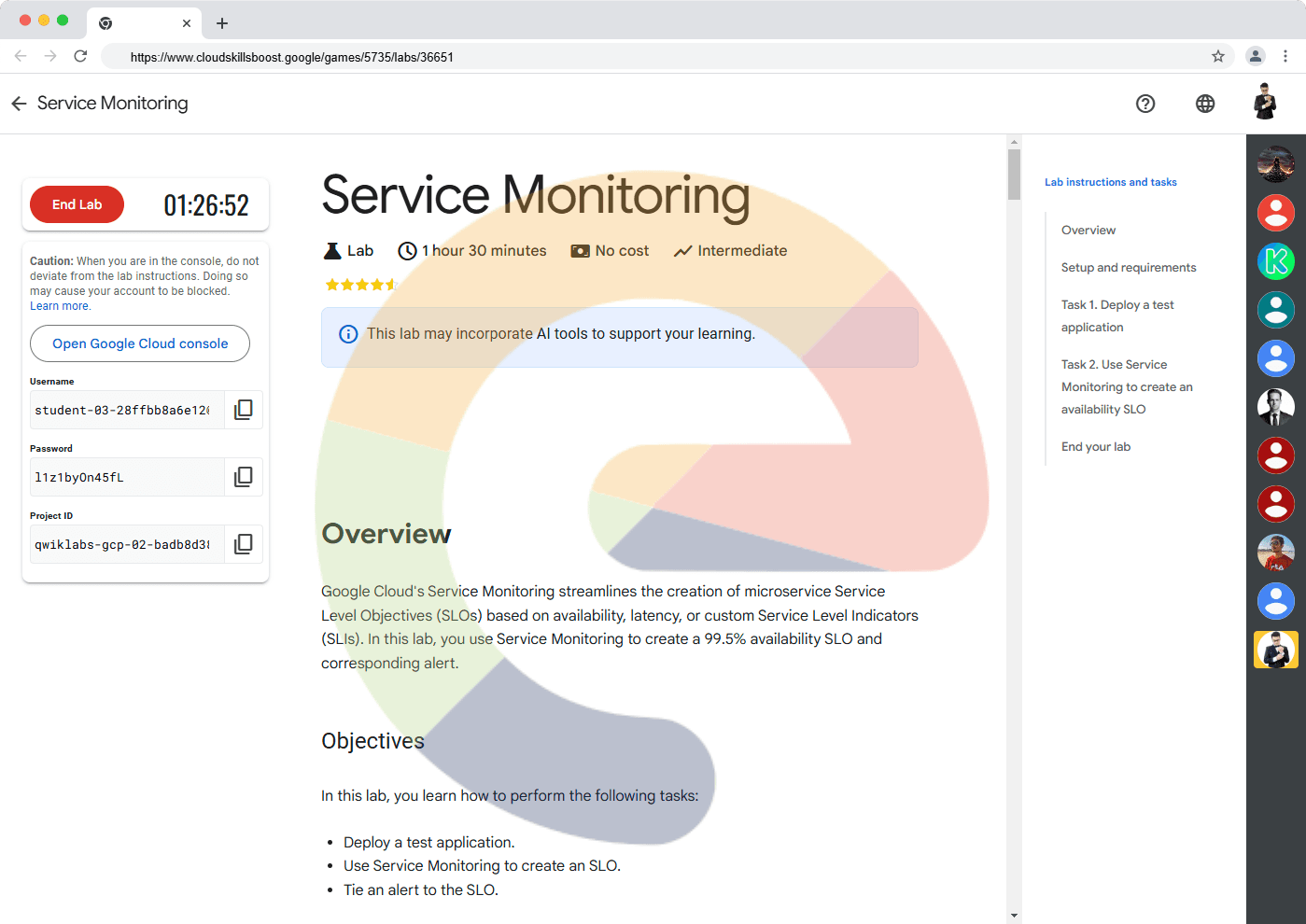Go to Task 1 Deploy a test application
Viewport: 1306px width, 924px height.
(x=1117, y=316)
